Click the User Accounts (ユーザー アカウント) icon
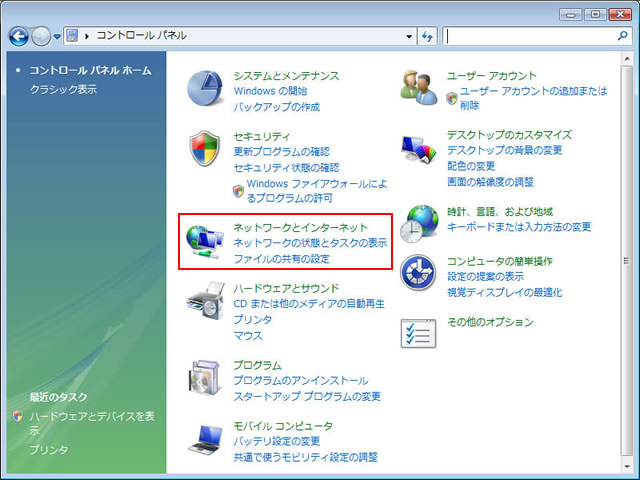This screenshot has width=640, height=480. pos(420,89)
